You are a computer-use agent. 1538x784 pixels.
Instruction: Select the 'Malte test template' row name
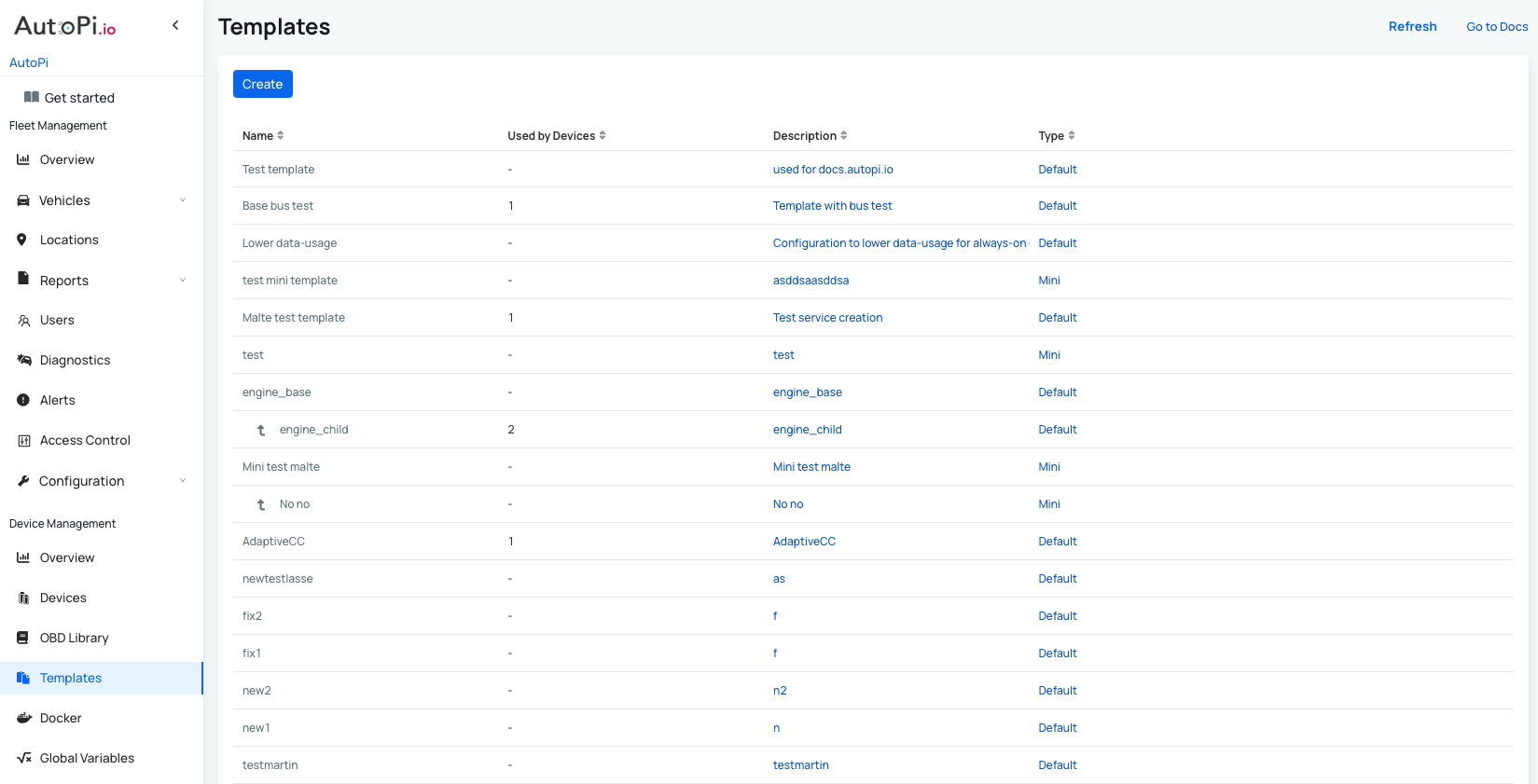tap(294, 318)
